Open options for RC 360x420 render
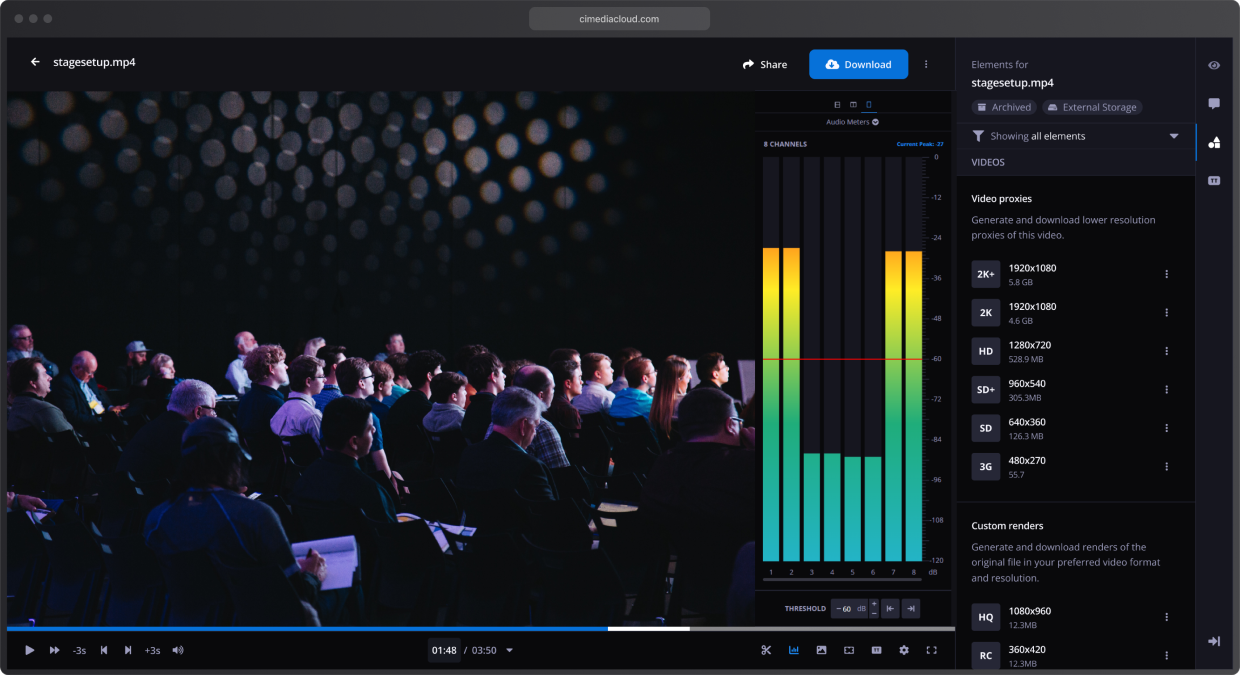Screen dimensions: 1240x675 coord(1166,656)
